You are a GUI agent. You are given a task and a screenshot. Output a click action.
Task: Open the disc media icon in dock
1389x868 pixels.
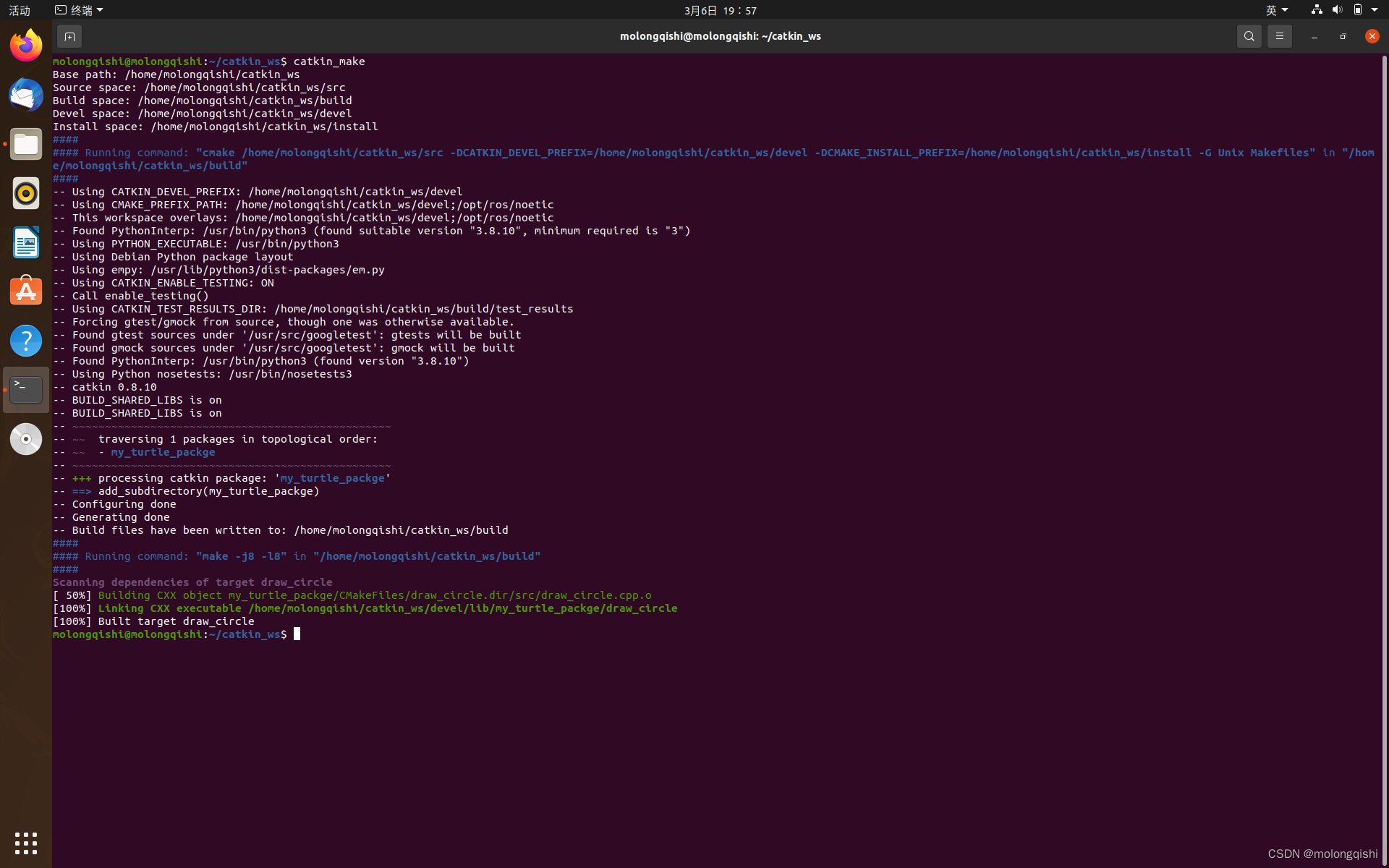tap(26, 439)
